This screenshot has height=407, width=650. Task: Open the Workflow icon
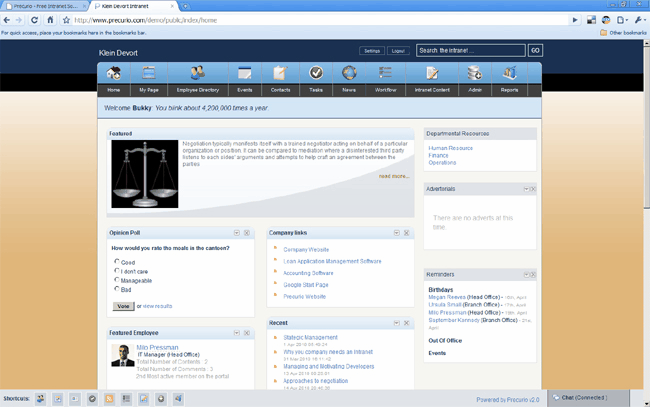[385, 73]
